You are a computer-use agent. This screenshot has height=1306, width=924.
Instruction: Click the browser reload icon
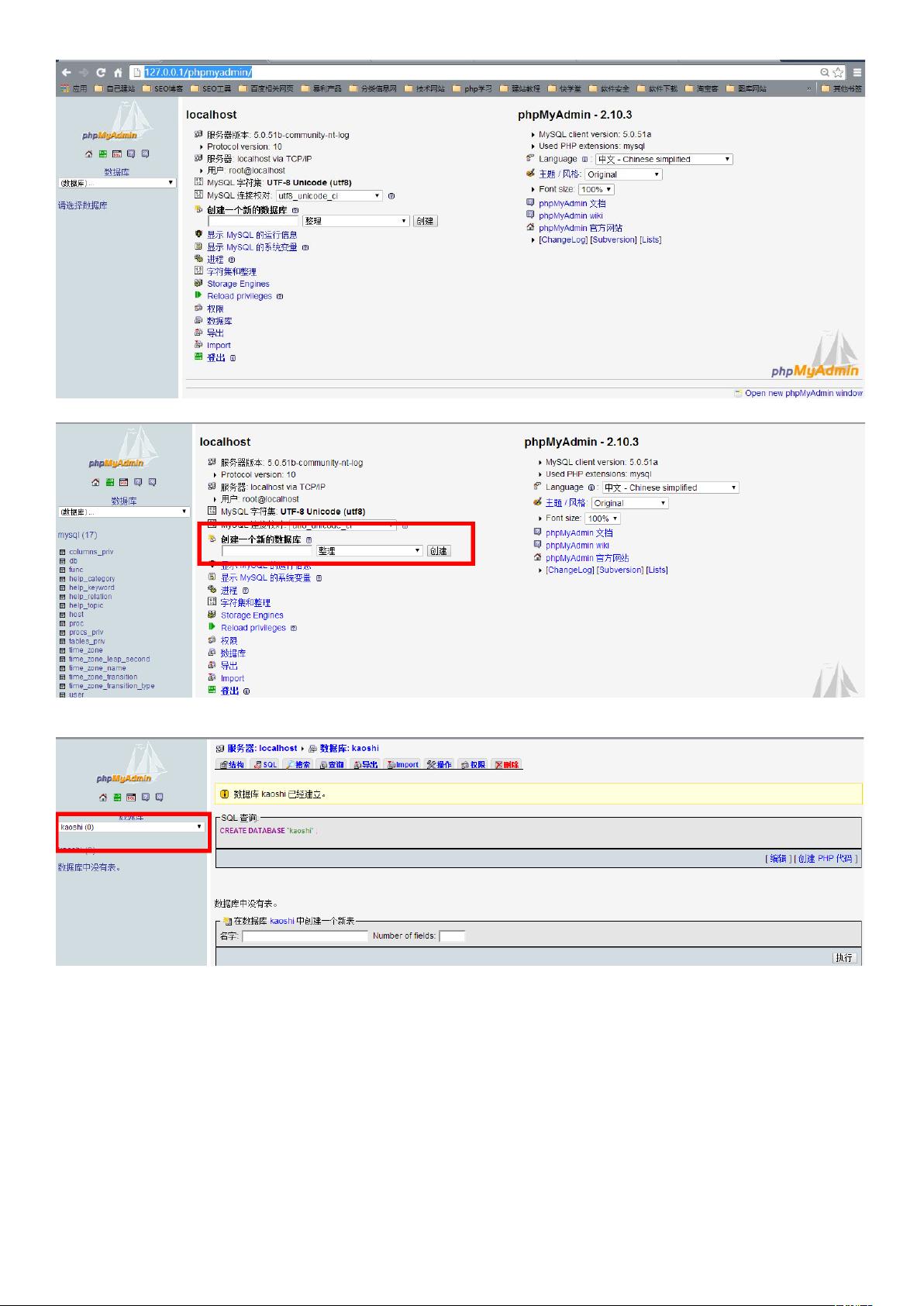pos(101,72)
